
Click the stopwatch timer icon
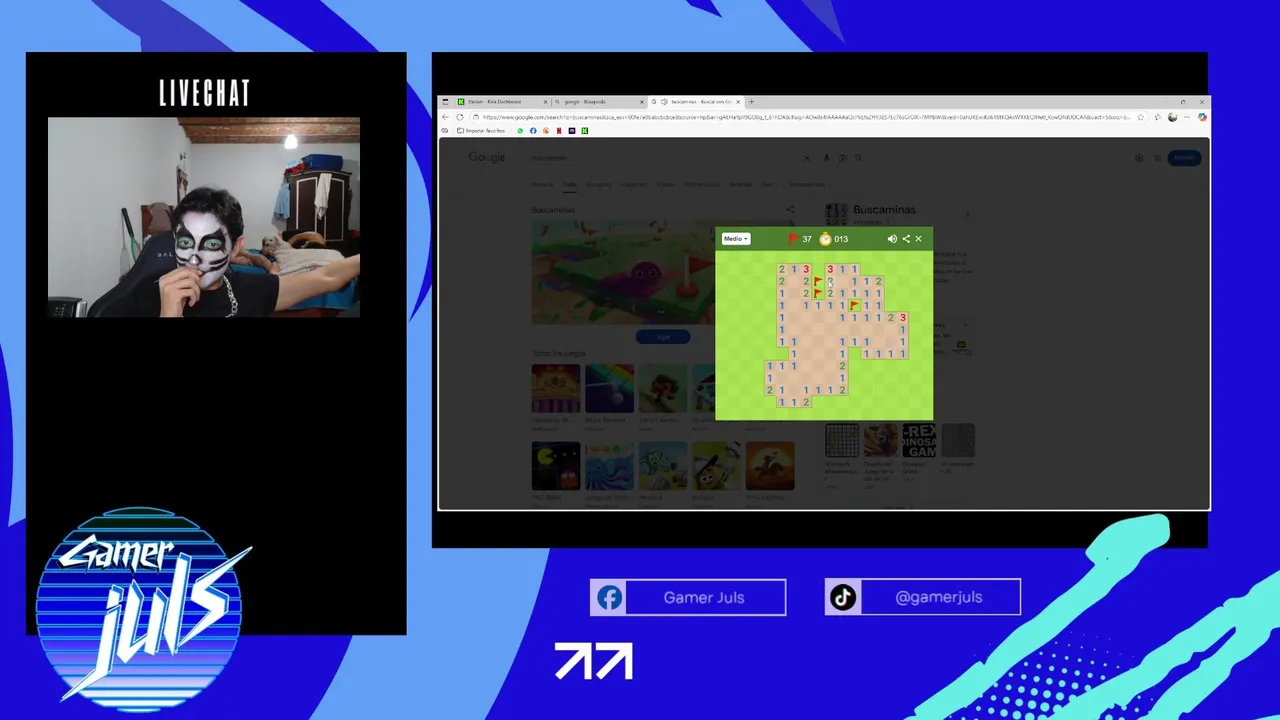(825, 239)
